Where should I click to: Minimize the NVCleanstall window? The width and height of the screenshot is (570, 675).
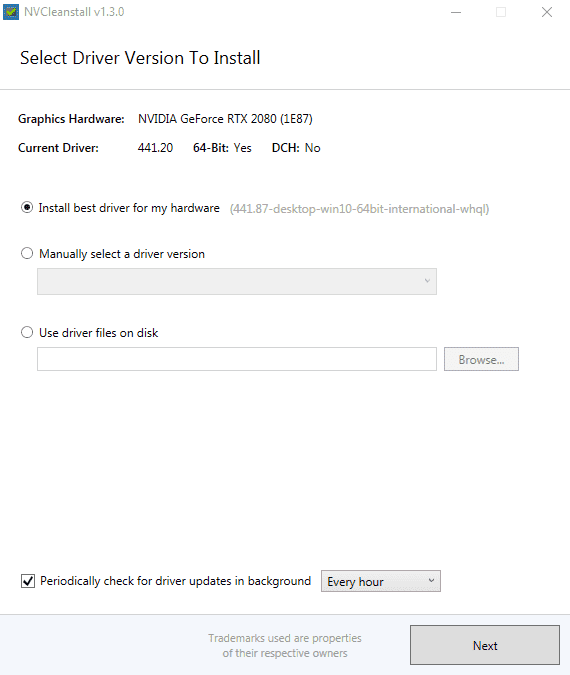(456, 12)
